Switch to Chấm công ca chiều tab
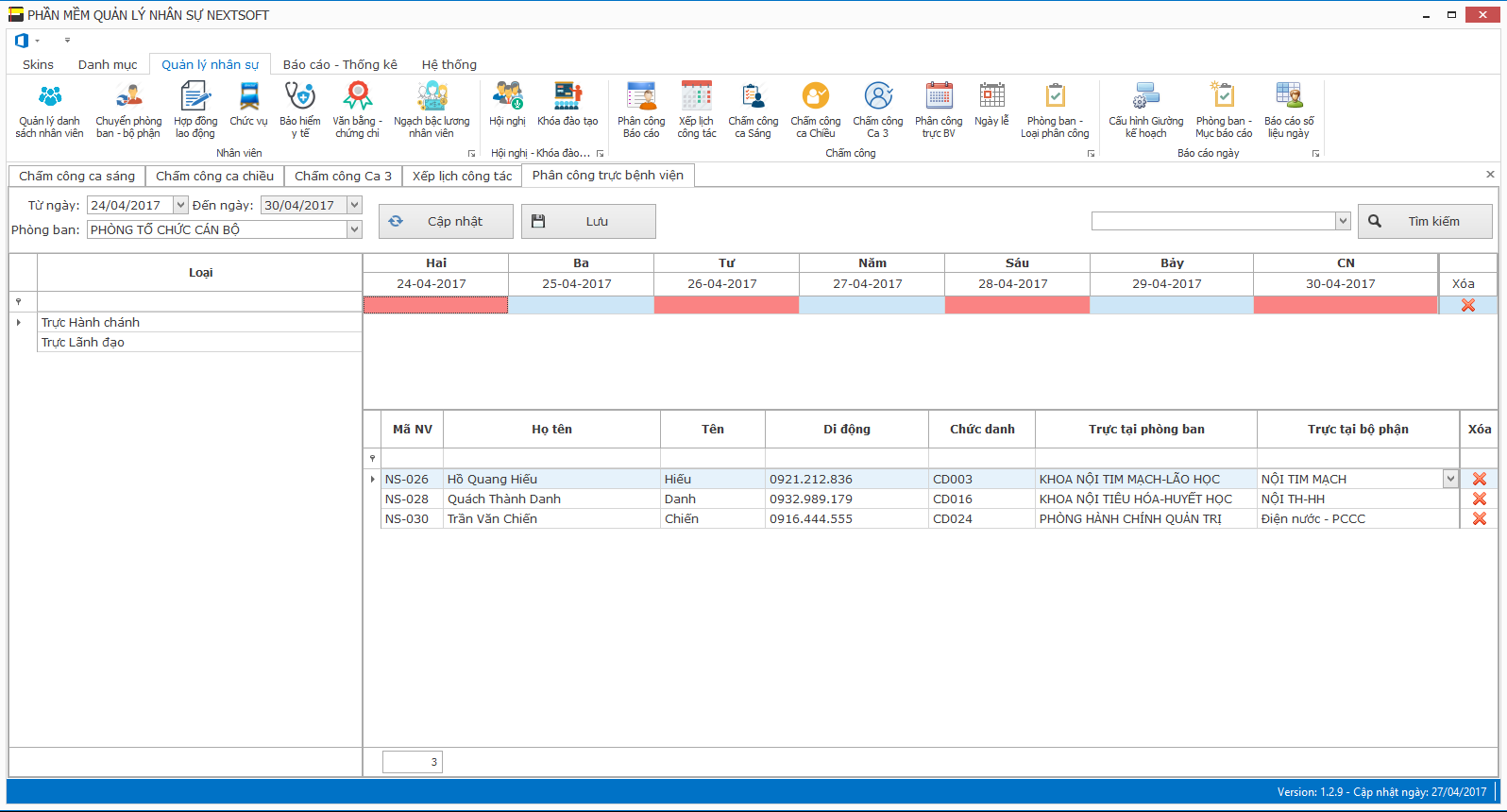This screenshot has width=1507, height=812. click(214, 176)
